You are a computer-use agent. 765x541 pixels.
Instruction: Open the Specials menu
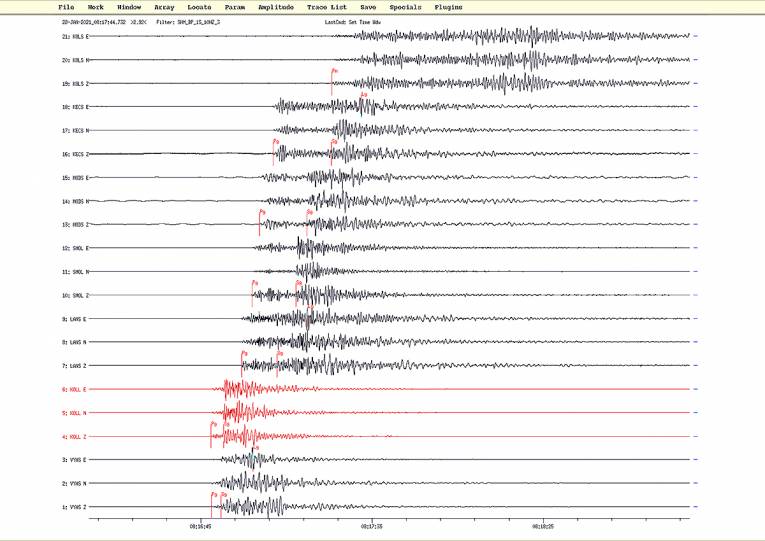(405, 7)
